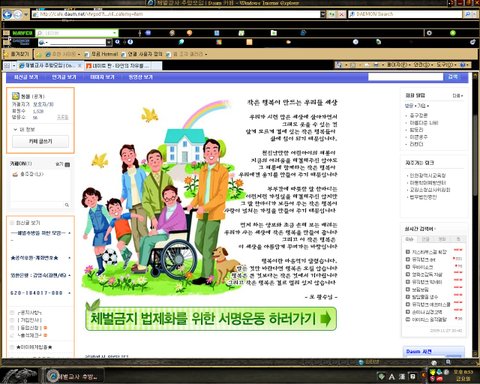Click the browser Back arrow button
The image size is (480, 384).
7,14
